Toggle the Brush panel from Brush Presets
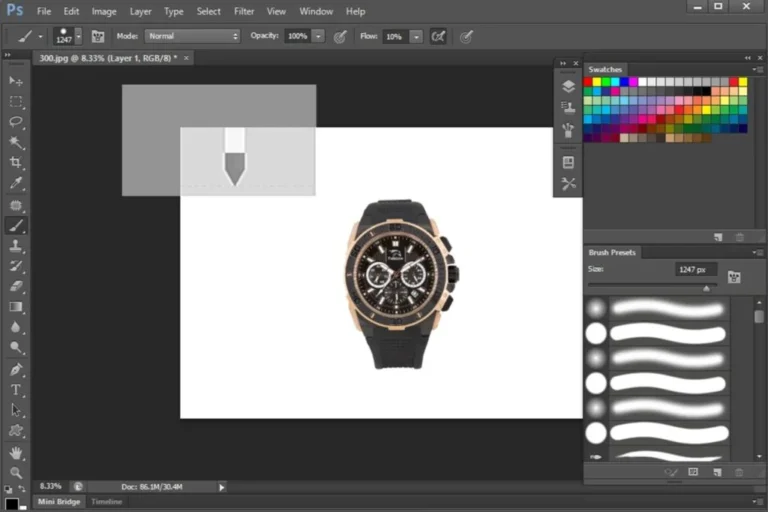Viewport: 768px width, 512px height. [734, 277]
